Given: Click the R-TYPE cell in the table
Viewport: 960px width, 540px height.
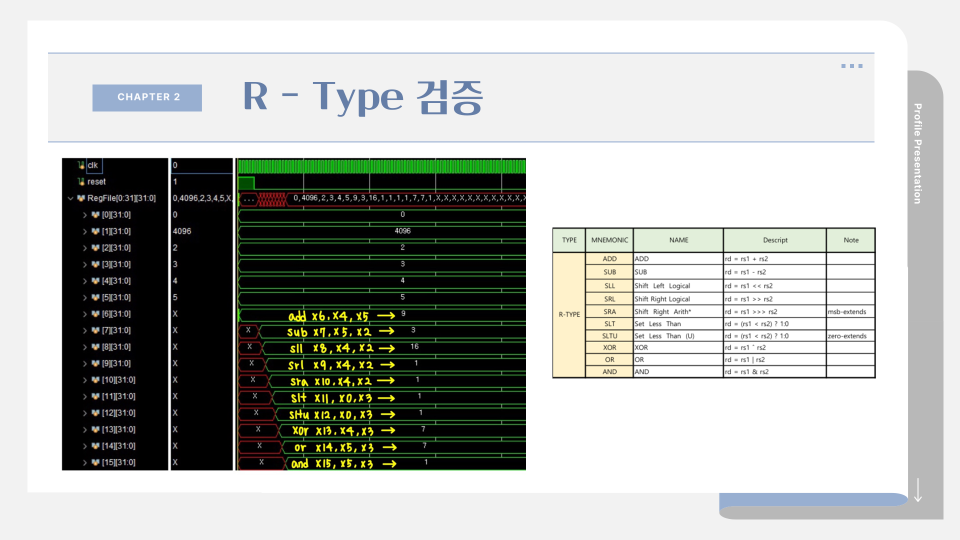Looking at the screenshot, I should (x=569, y=314).
